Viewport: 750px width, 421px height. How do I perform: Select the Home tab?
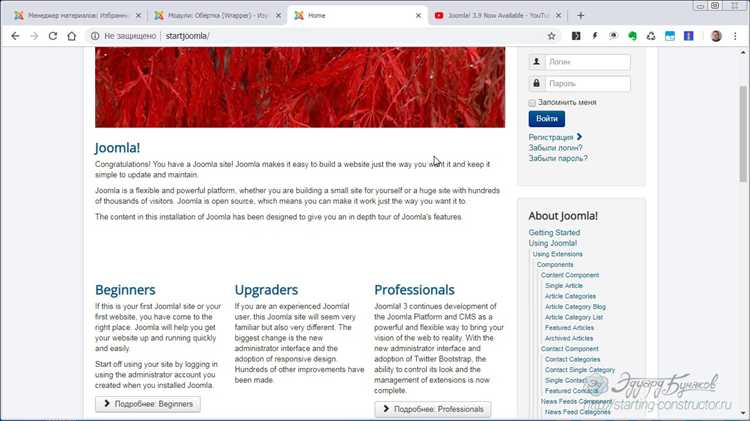coord(358,15)
